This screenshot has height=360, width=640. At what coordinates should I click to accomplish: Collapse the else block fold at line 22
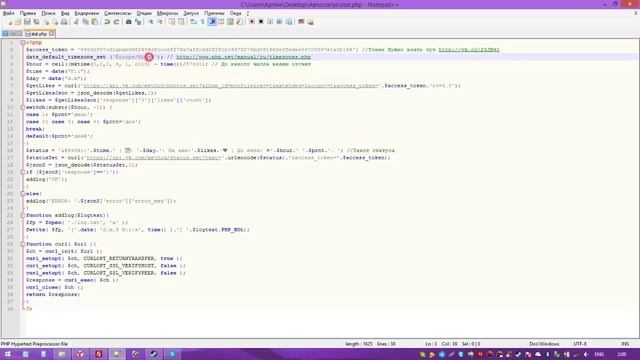(x=23, y=194)
